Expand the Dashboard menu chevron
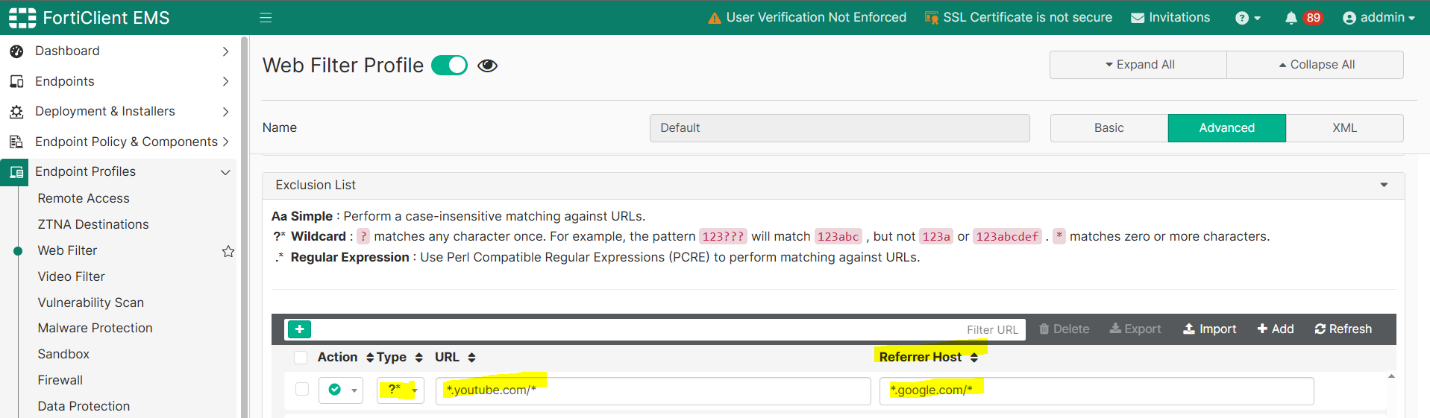 225,51
